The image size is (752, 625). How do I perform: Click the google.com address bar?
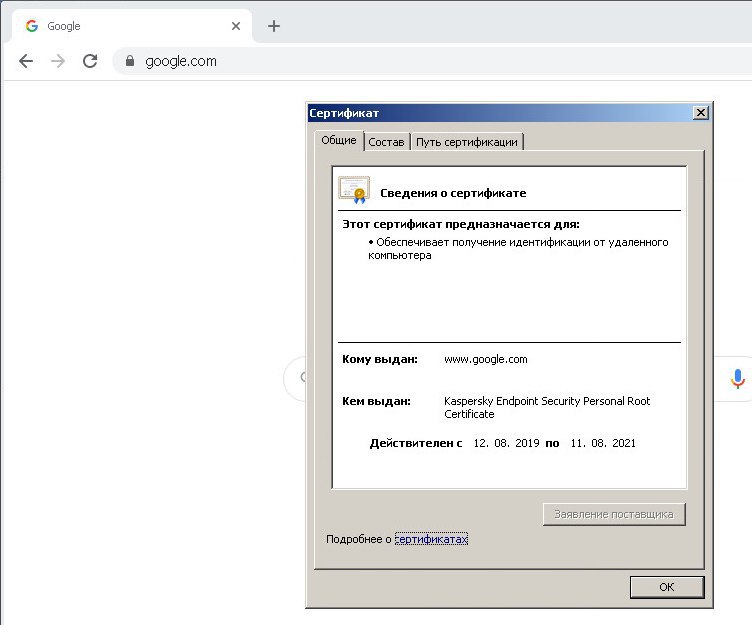click(x=432, y=61)
